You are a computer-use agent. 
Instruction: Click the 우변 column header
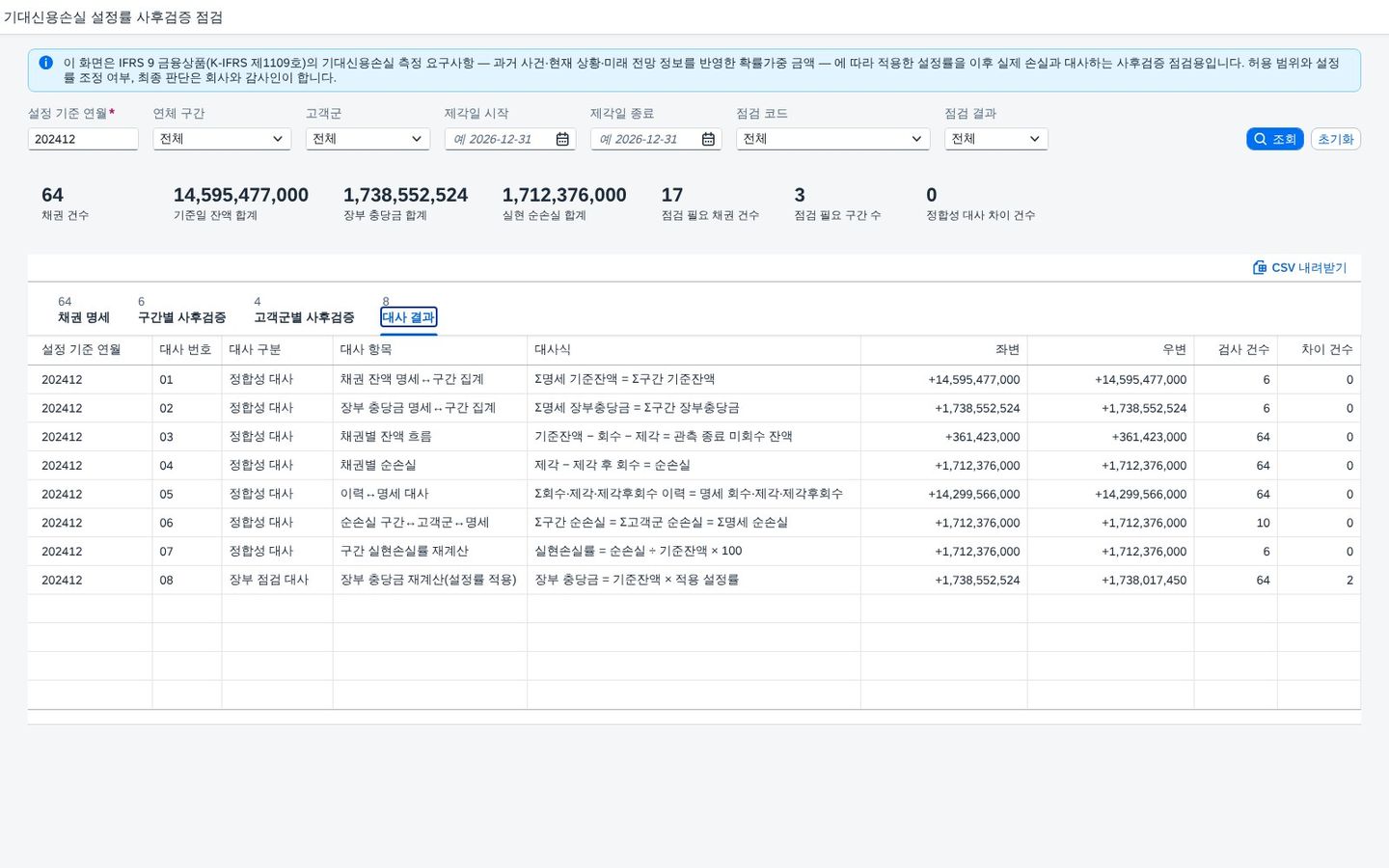[1110, 350]
